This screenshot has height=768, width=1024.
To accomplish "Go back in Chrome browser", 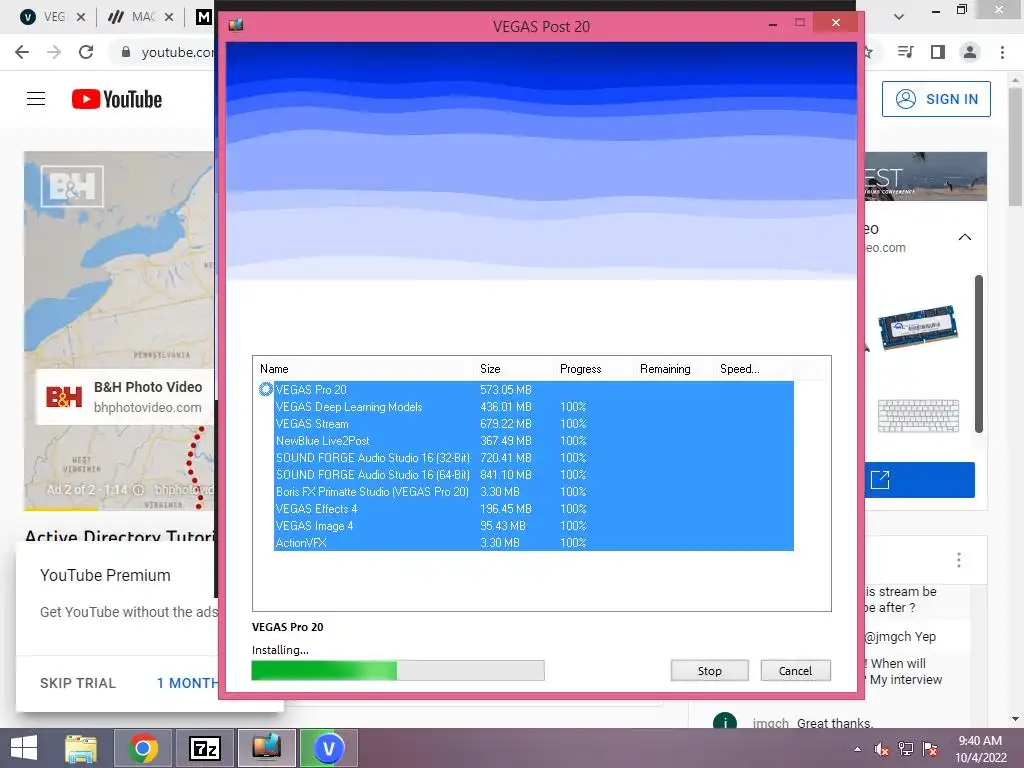I will pos(22,52).
